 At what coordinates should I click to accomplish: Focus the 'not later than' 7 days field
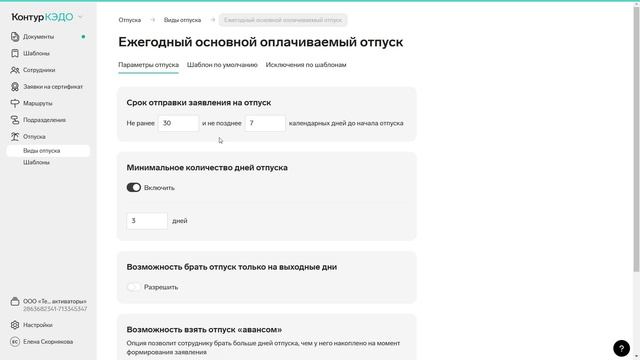click(x=265, y=123)
